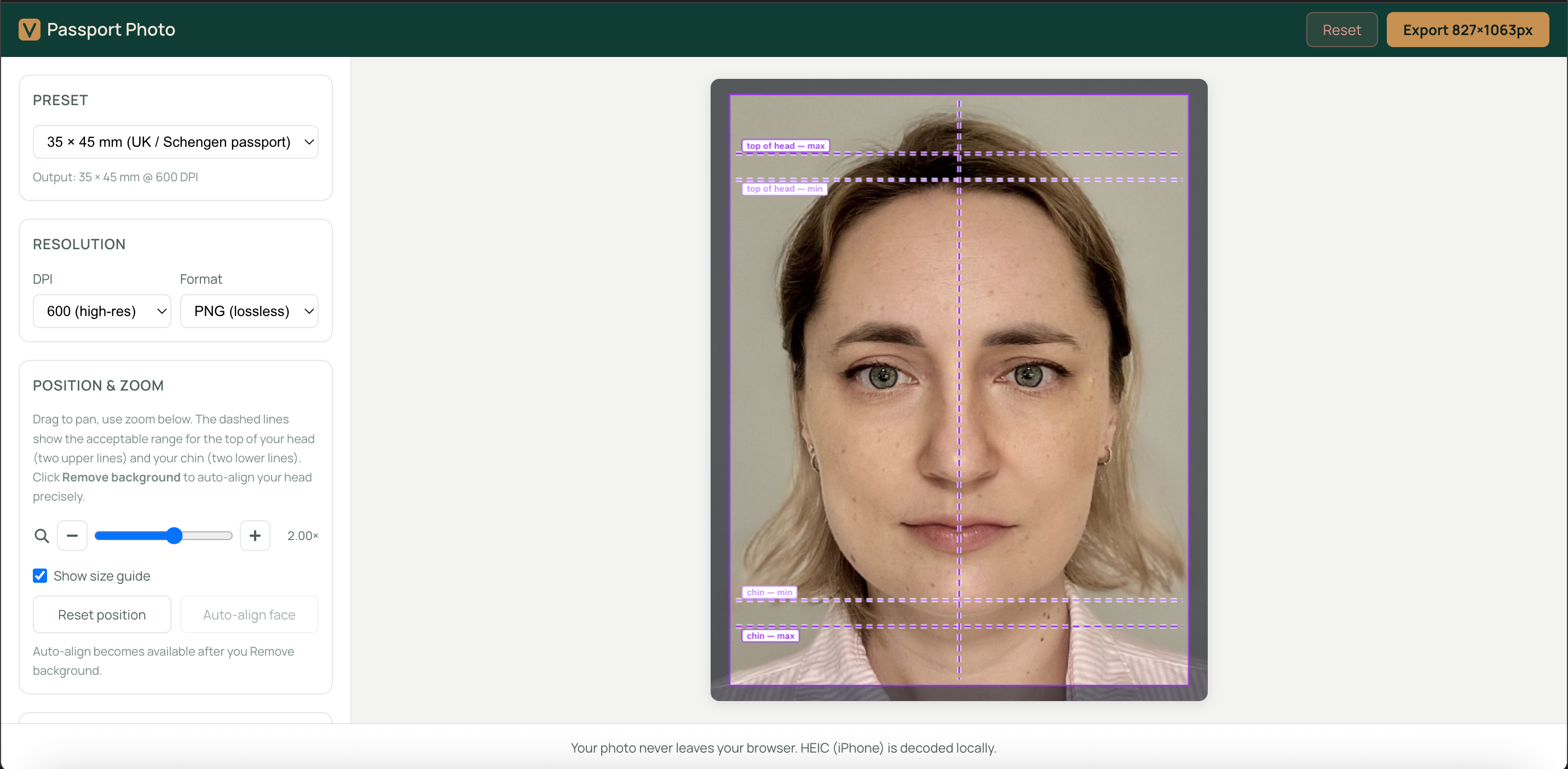
Task: Click the zoom slider handle
Action: 174,536
